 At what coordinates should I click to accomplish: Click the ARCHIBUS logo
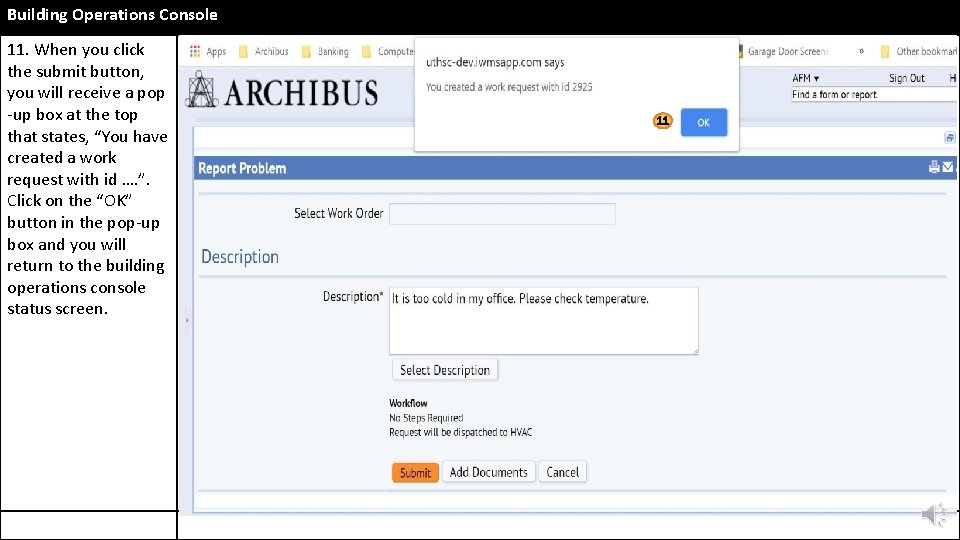(282, 91)
